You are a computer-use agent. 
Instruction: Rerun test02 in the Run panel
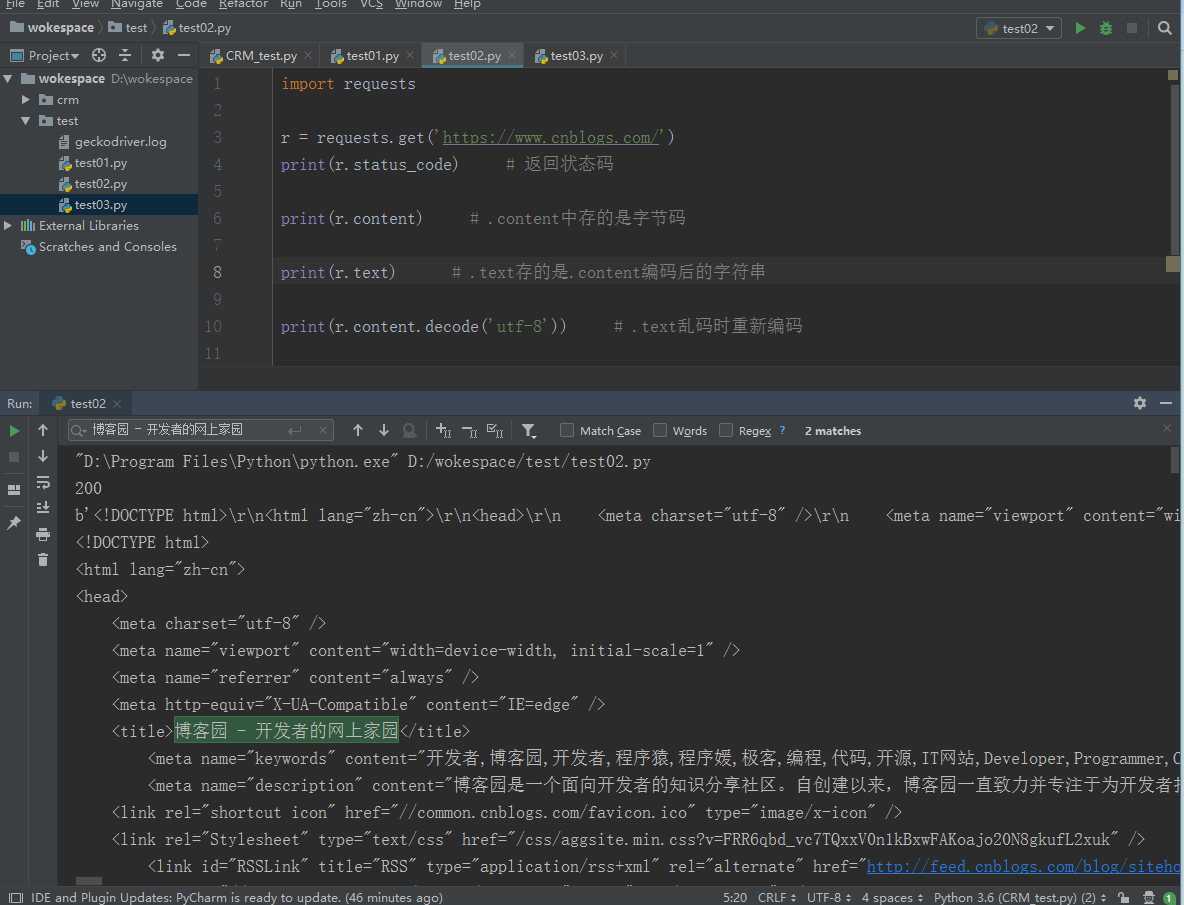point(14,431)
